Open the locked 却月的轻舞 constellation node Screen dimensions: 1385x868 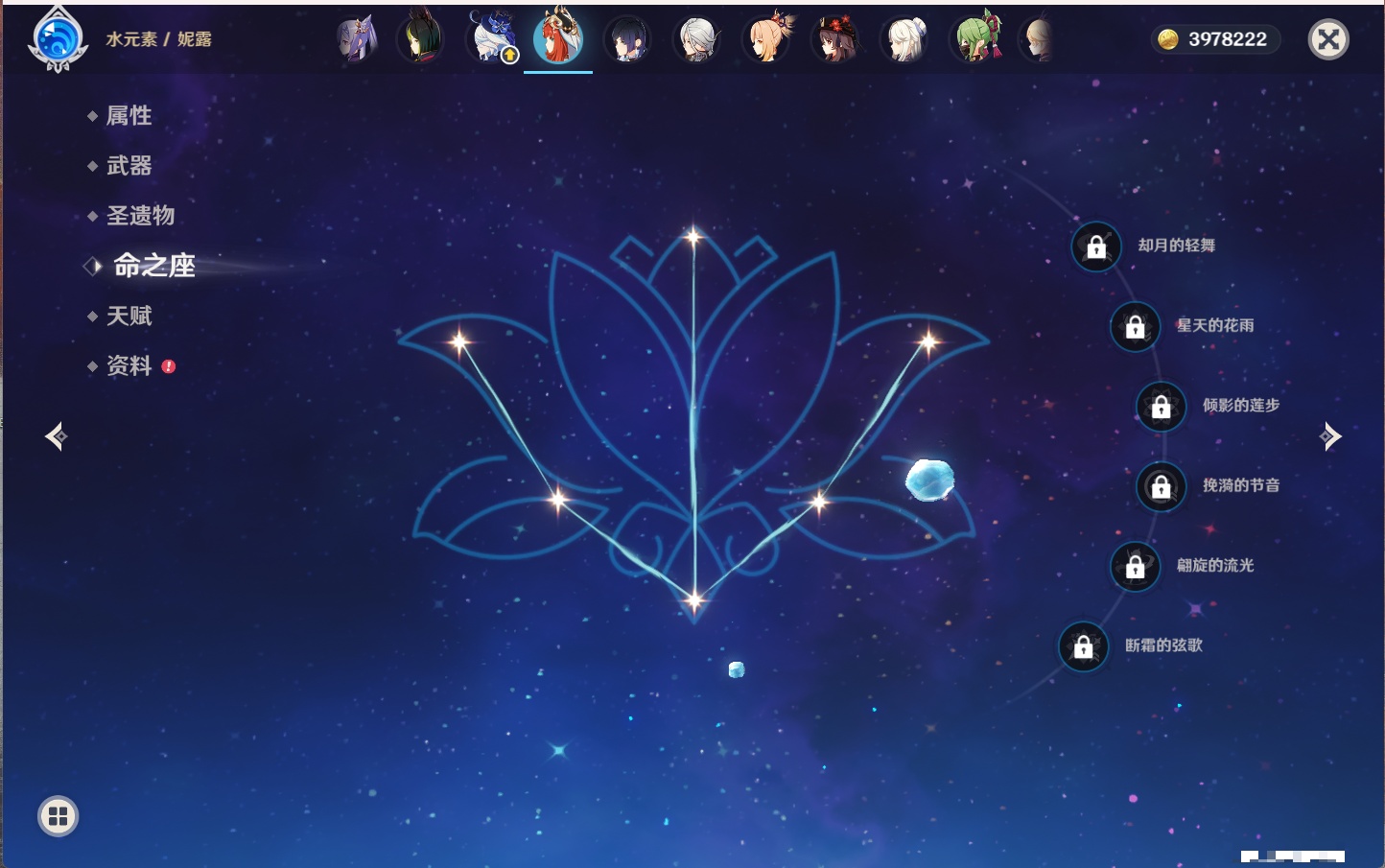(1096, 246)
